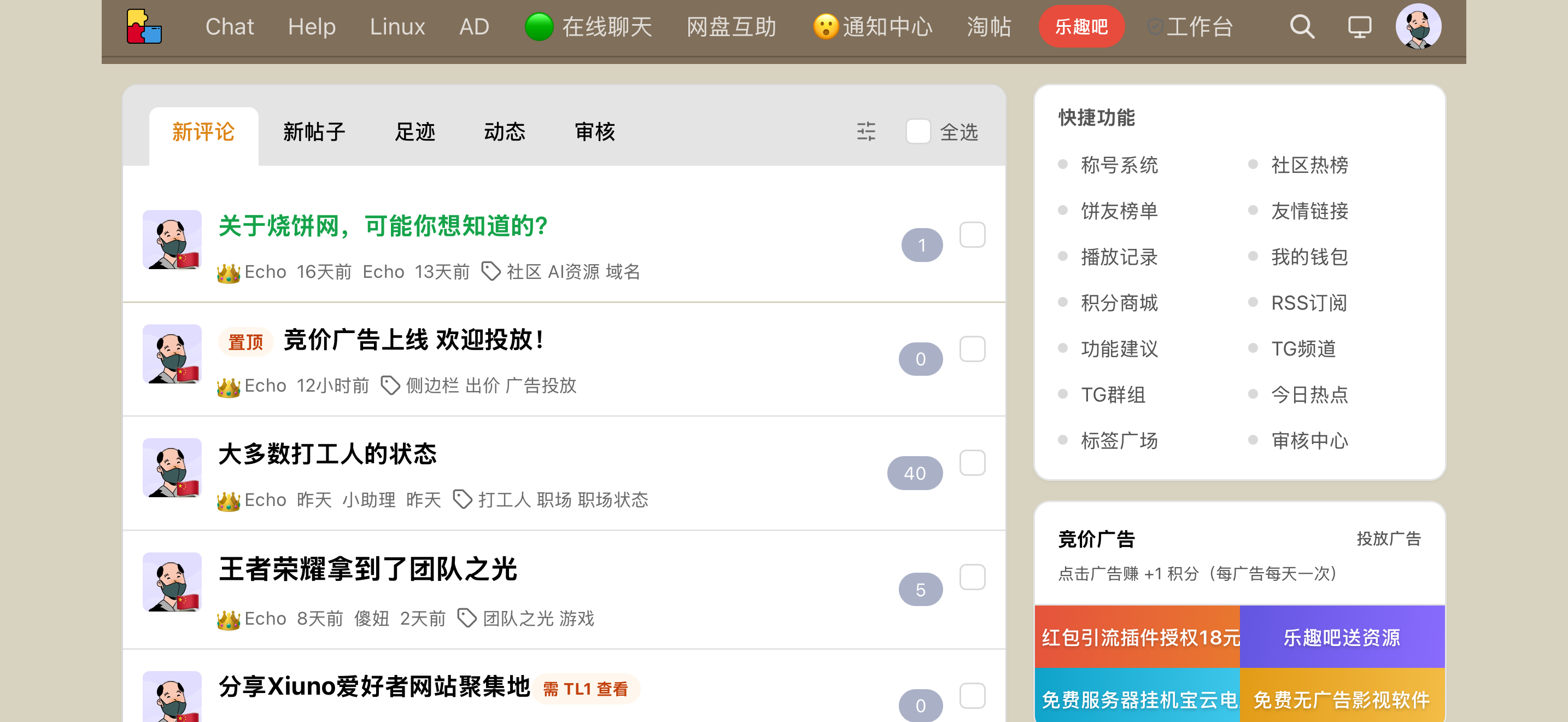Click the tag icon before 社区 AI资源
Viewport: 1568px width, 722px height.
pyautogui.click(x=490, y=271)
